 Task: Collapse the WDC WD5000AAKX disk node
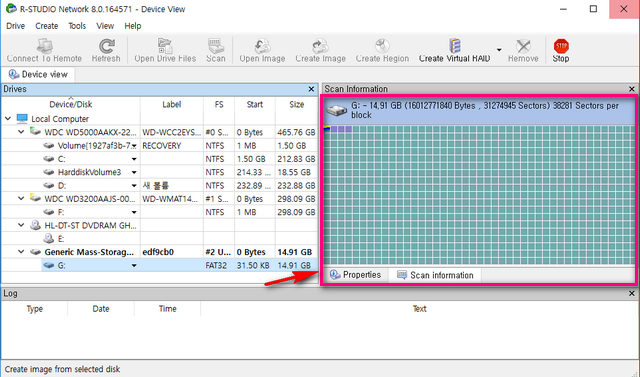tap(21, 132)
